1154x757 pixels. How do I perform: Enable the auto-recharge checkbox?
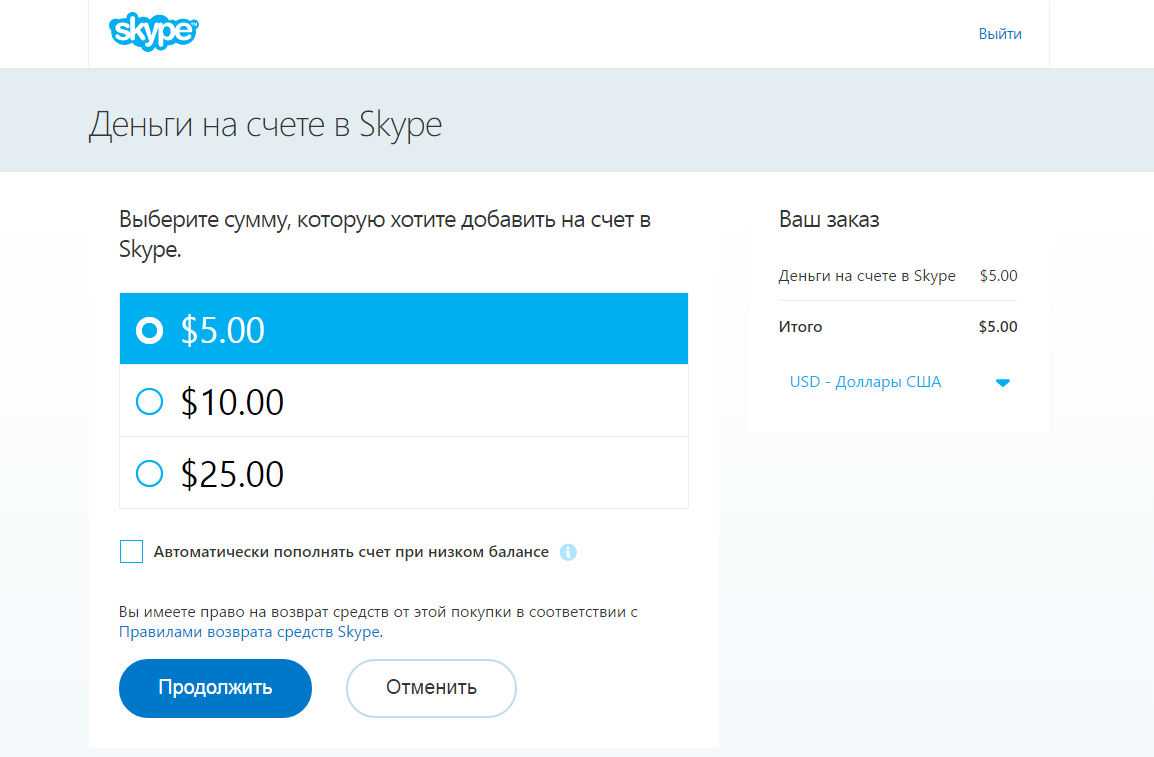(131, 552)
